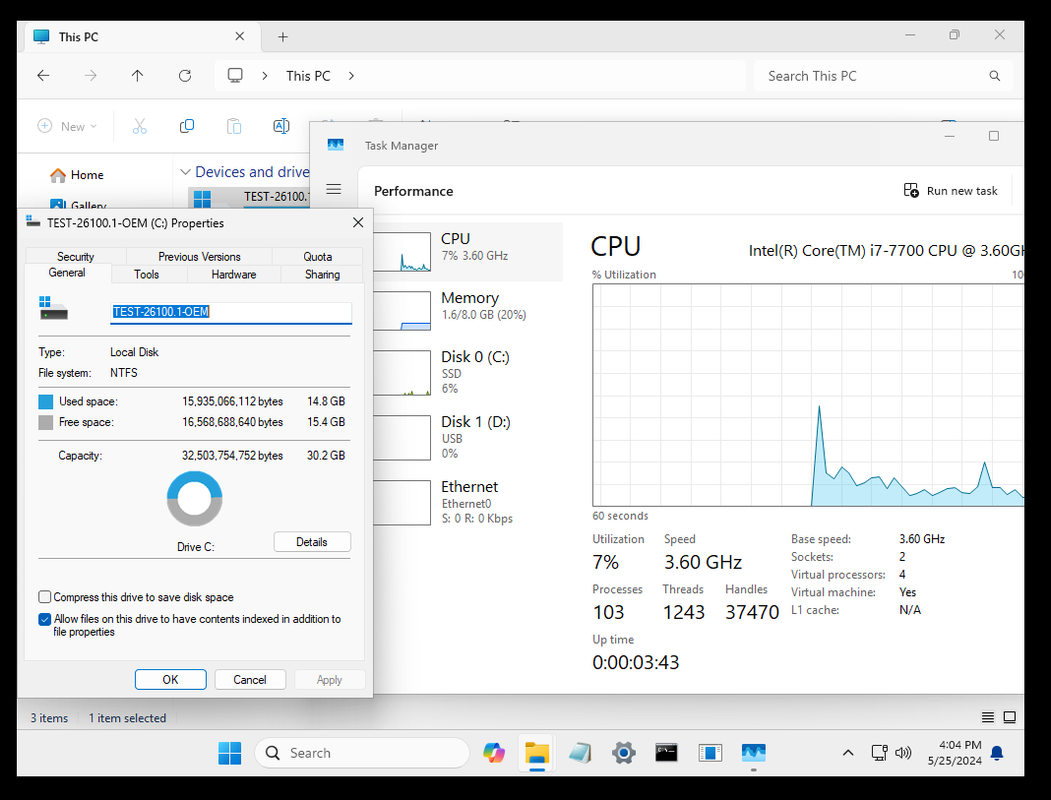Open the Windows Start menu

(230, 753)
